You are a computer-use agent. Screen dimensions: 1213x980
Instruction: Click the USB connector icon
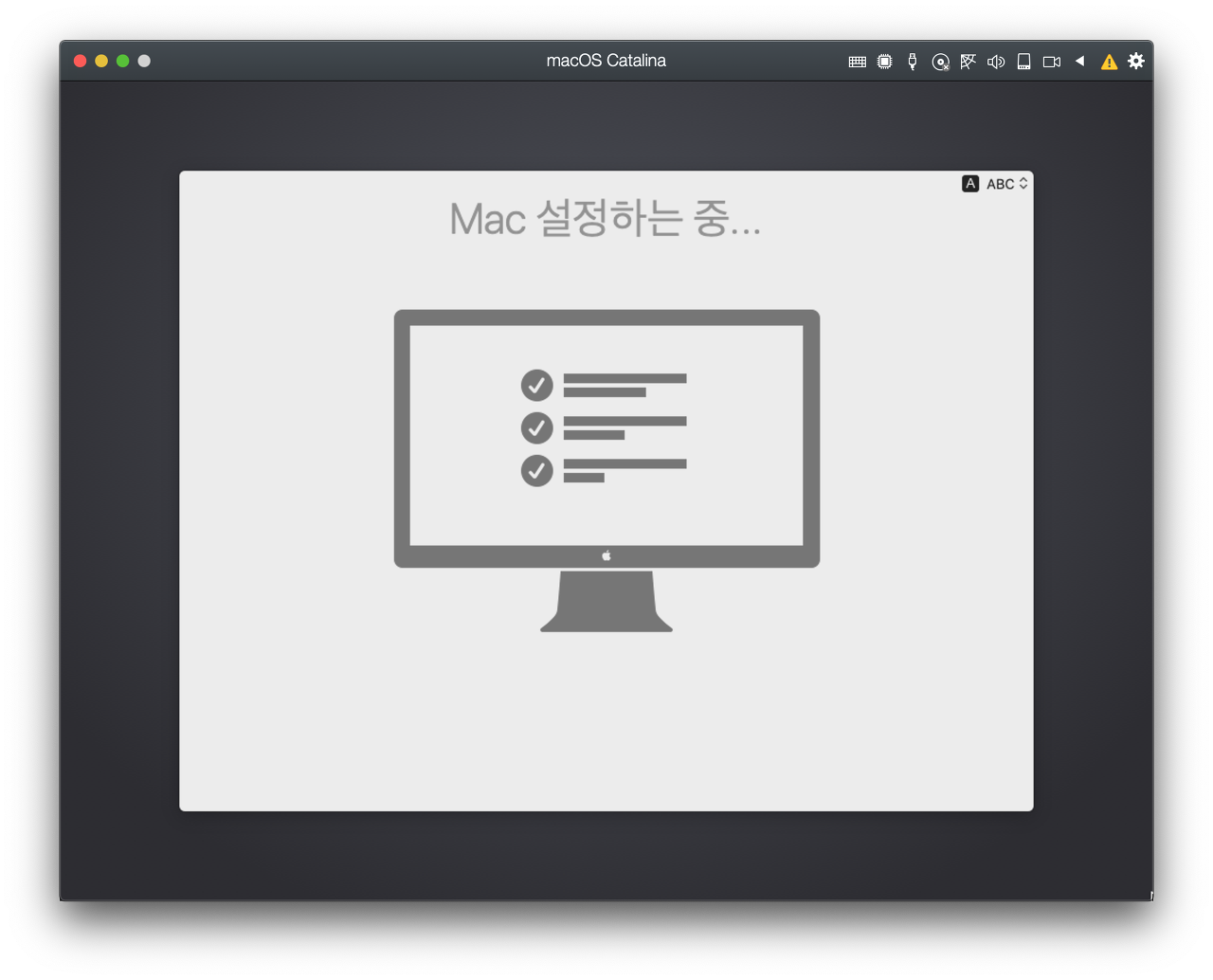coord(913,62)
